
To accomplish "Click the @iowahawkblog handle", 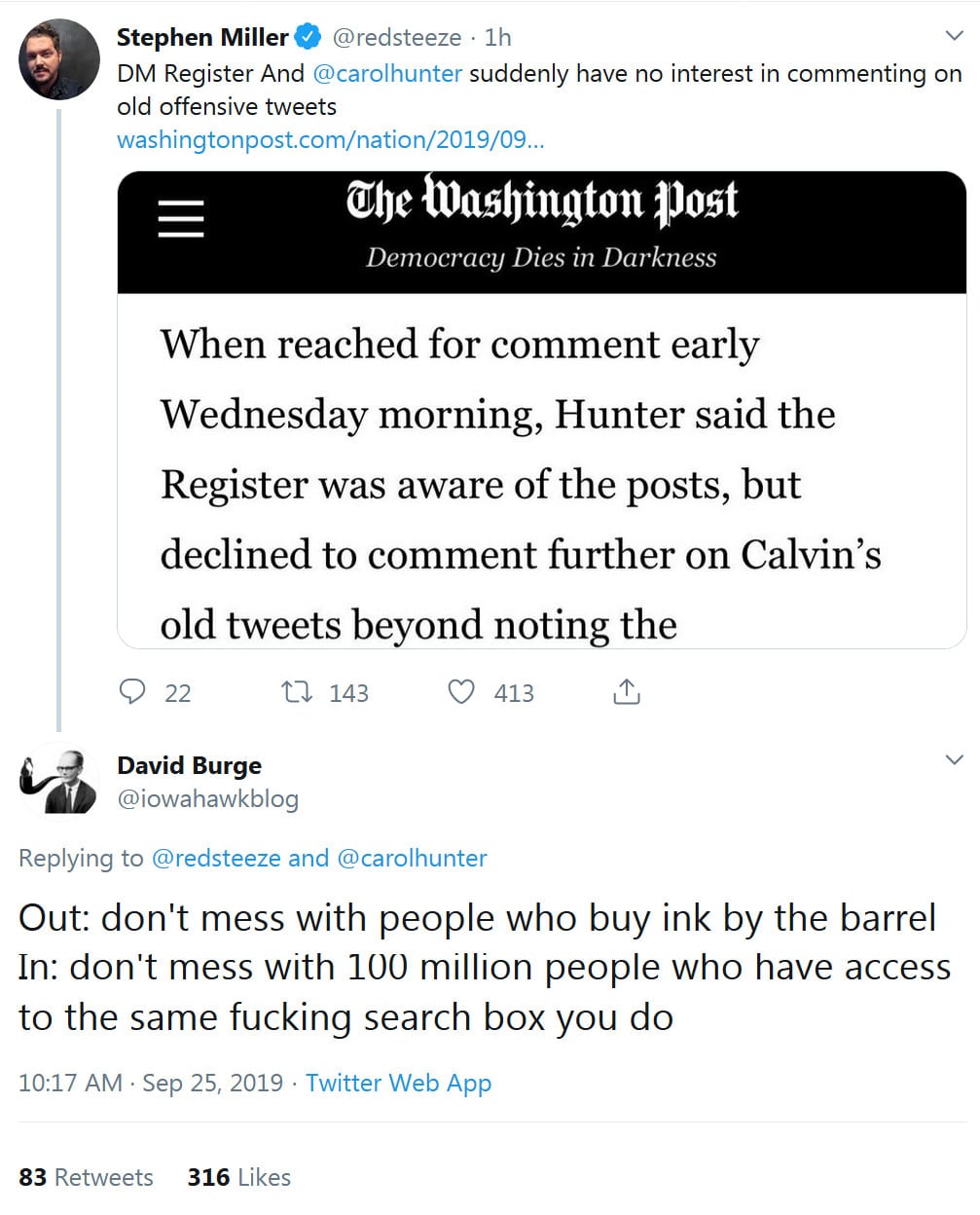I will [207, 799].
